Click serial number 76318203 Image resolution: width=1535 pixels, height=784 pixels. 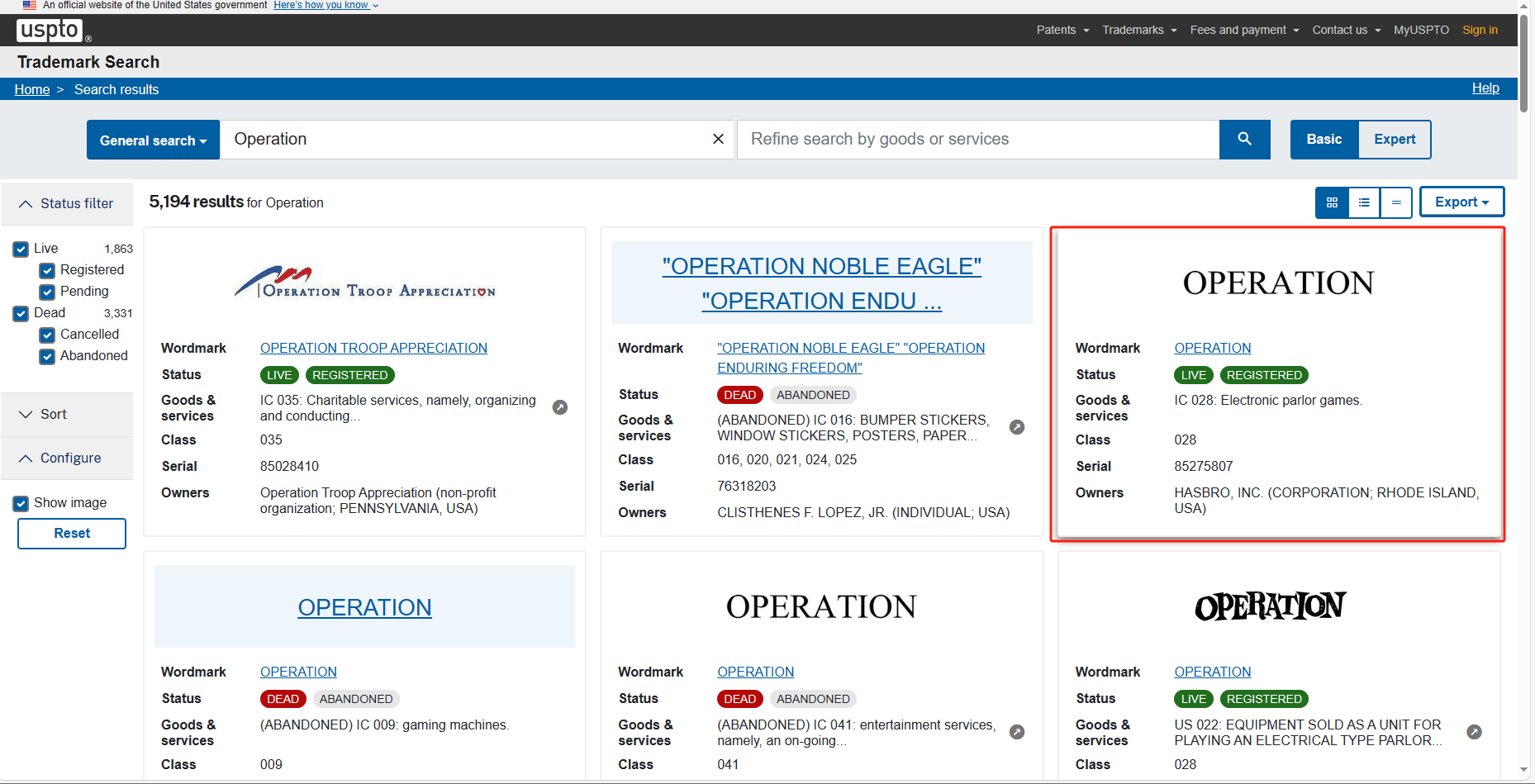click(747, 486)
